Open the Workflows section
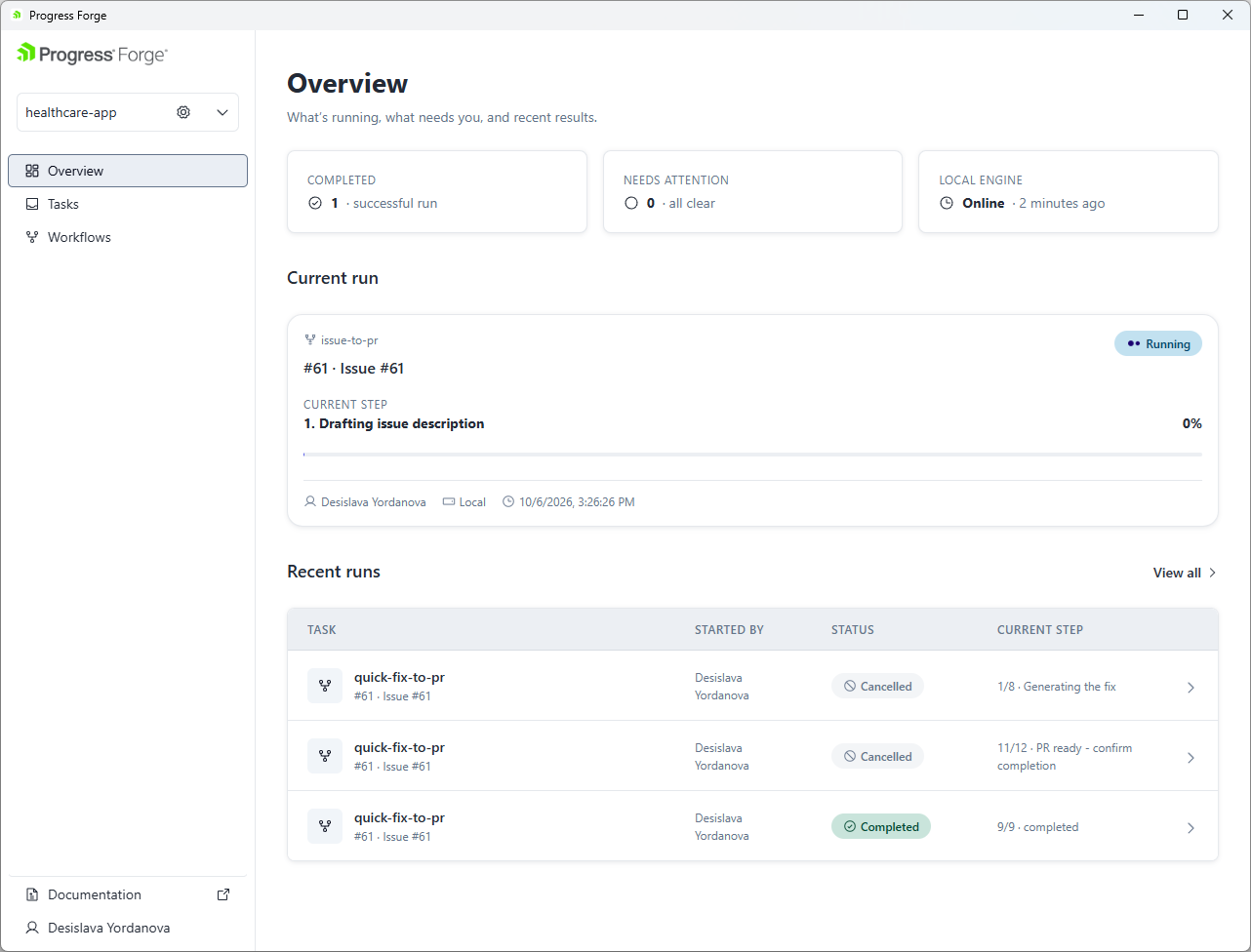 (x=128, y=237)
